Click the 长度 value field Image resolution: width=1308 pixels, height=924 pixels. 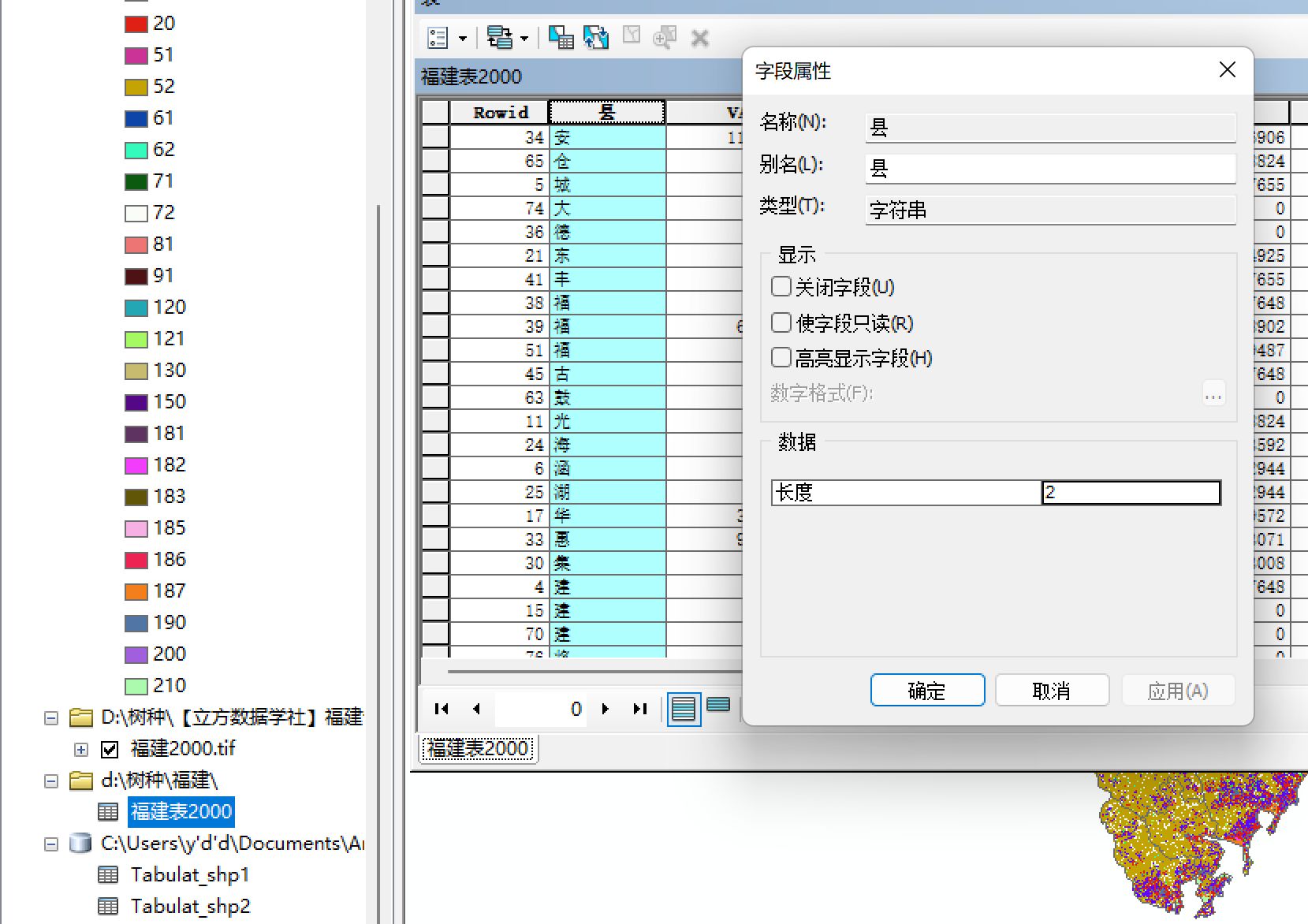pyautogui.click(x=1131, y=493)
